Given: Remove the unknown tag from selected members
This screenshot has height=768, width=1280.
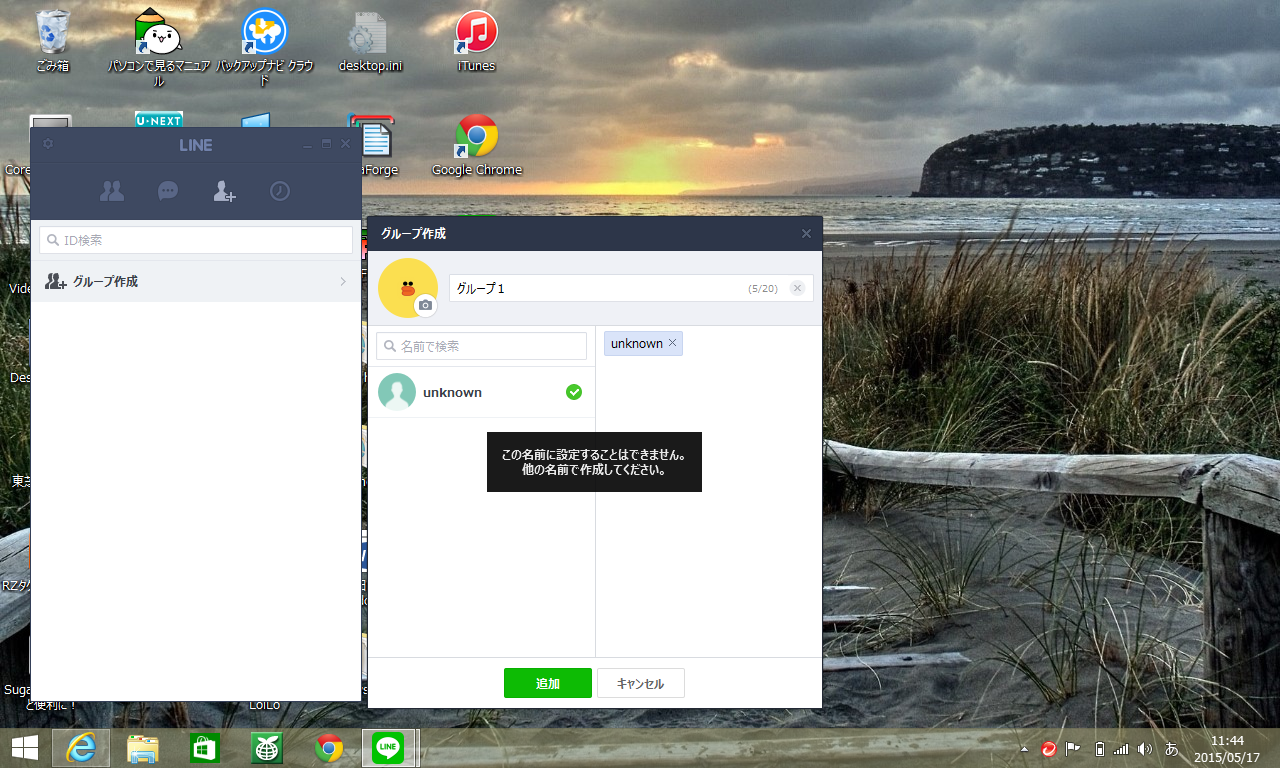Looking at the screenshot, I should (x=673, y=343).
